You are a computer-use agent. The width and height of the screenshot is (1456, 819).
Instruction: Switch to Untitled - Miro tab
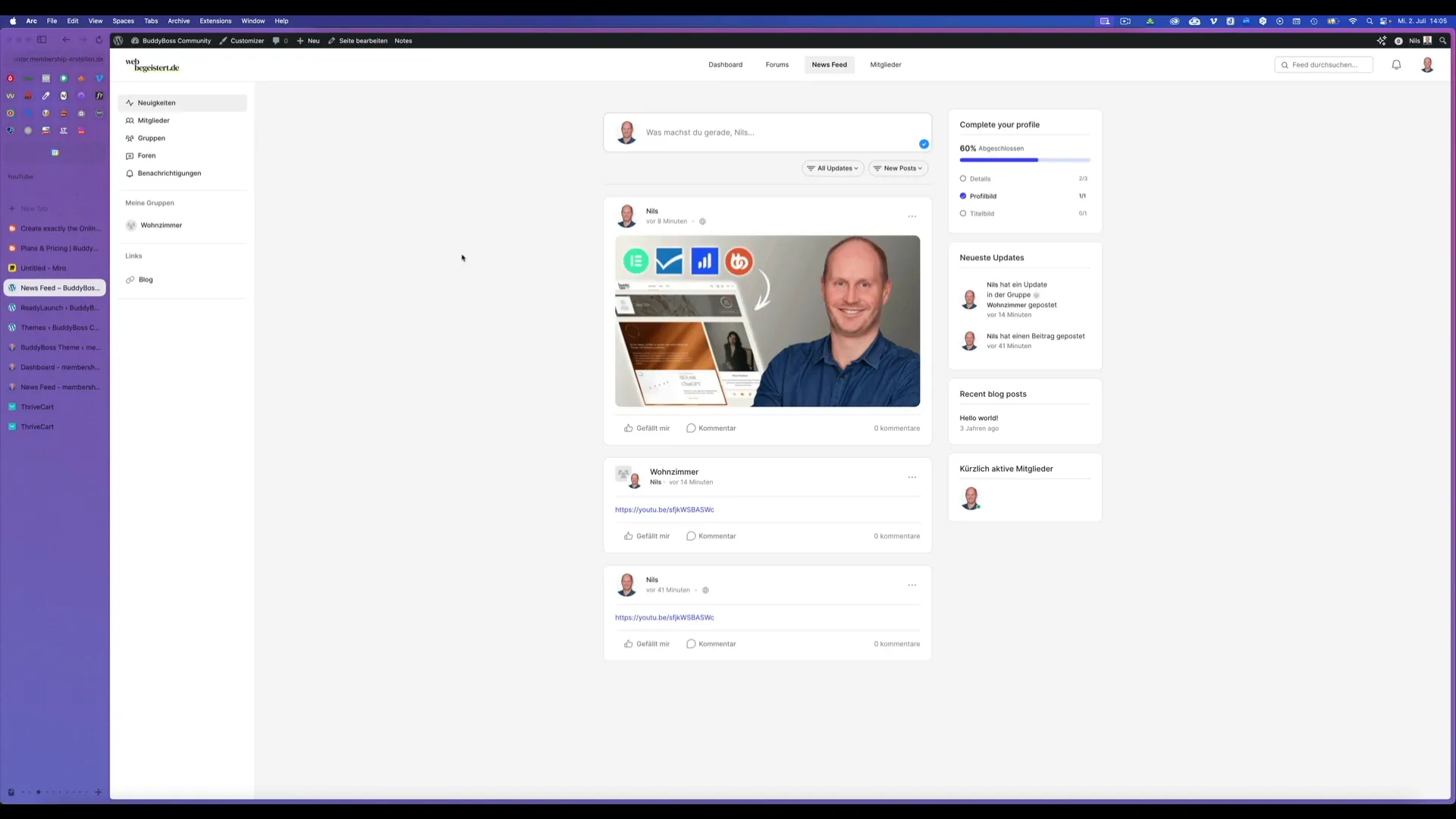pyautogui.click(x=55, y=268)
